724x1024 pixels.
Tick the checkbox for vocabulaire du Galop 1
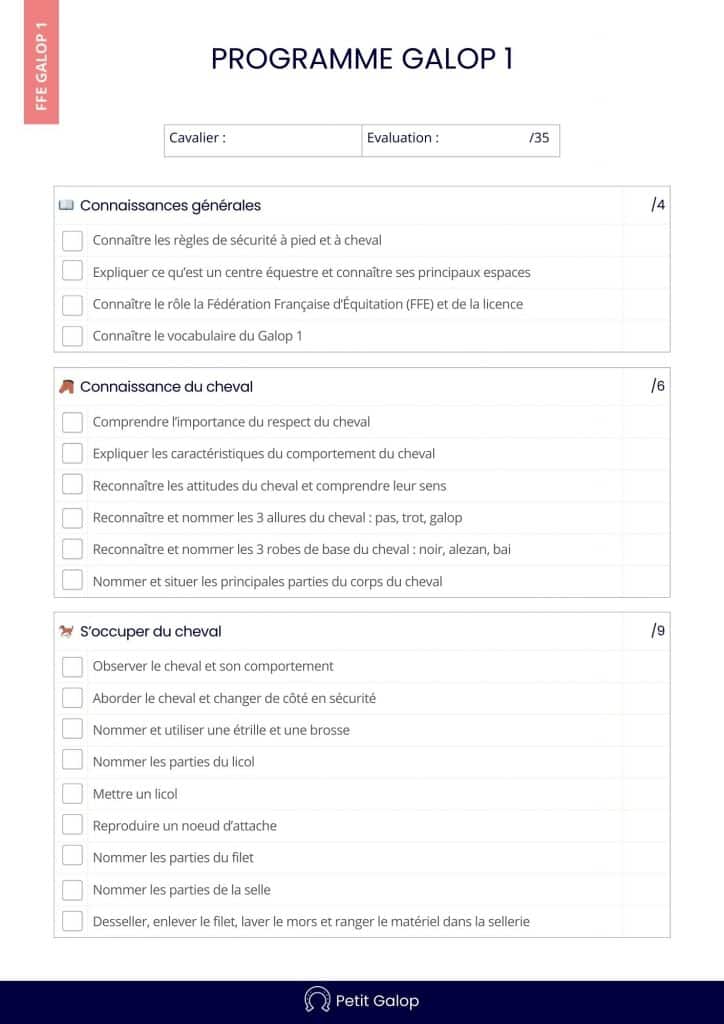(x=72, y=336)
